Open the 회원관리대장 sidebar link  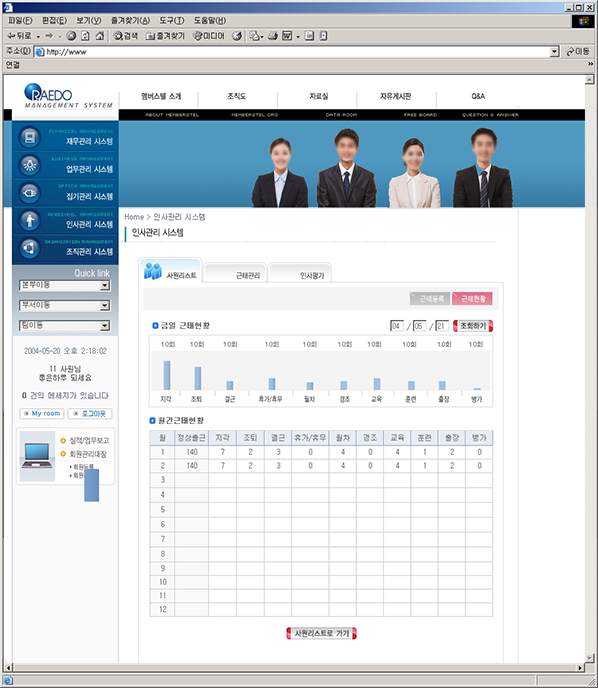[x=88, y=454]
